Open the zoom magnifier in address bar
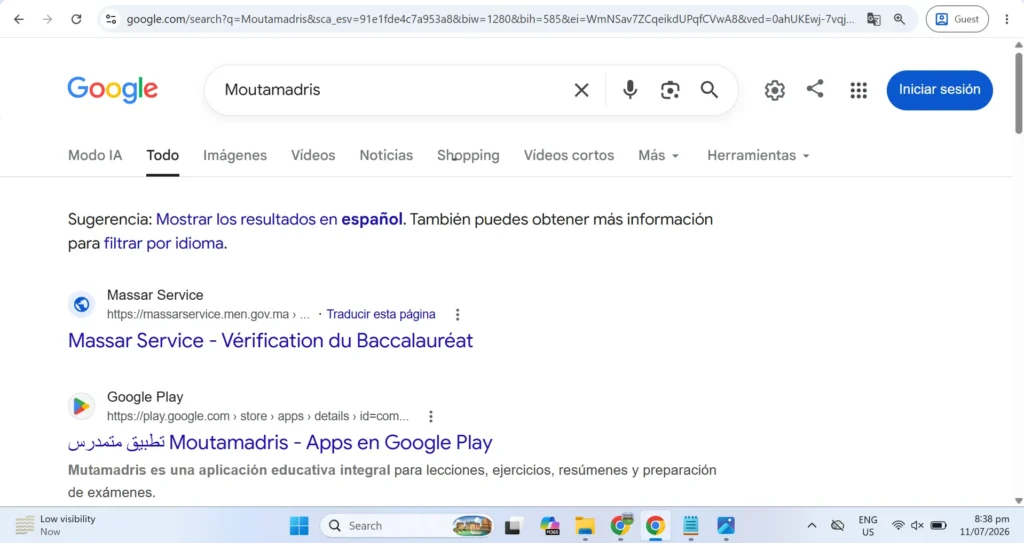Screen dimensions: 1024x543 click(x=899, y=19)
